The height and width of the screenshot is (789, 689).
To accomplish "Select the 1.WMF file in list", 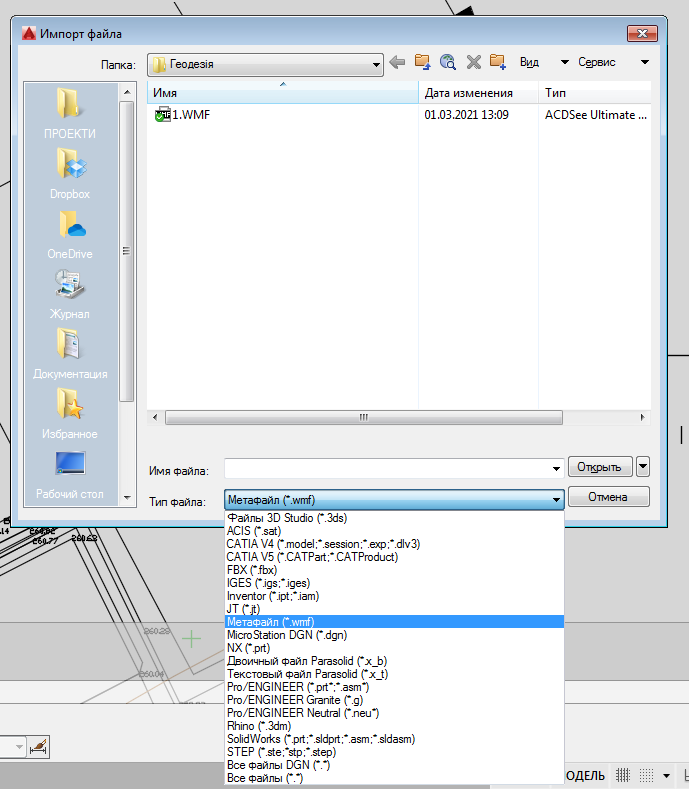I will [190, 115].
